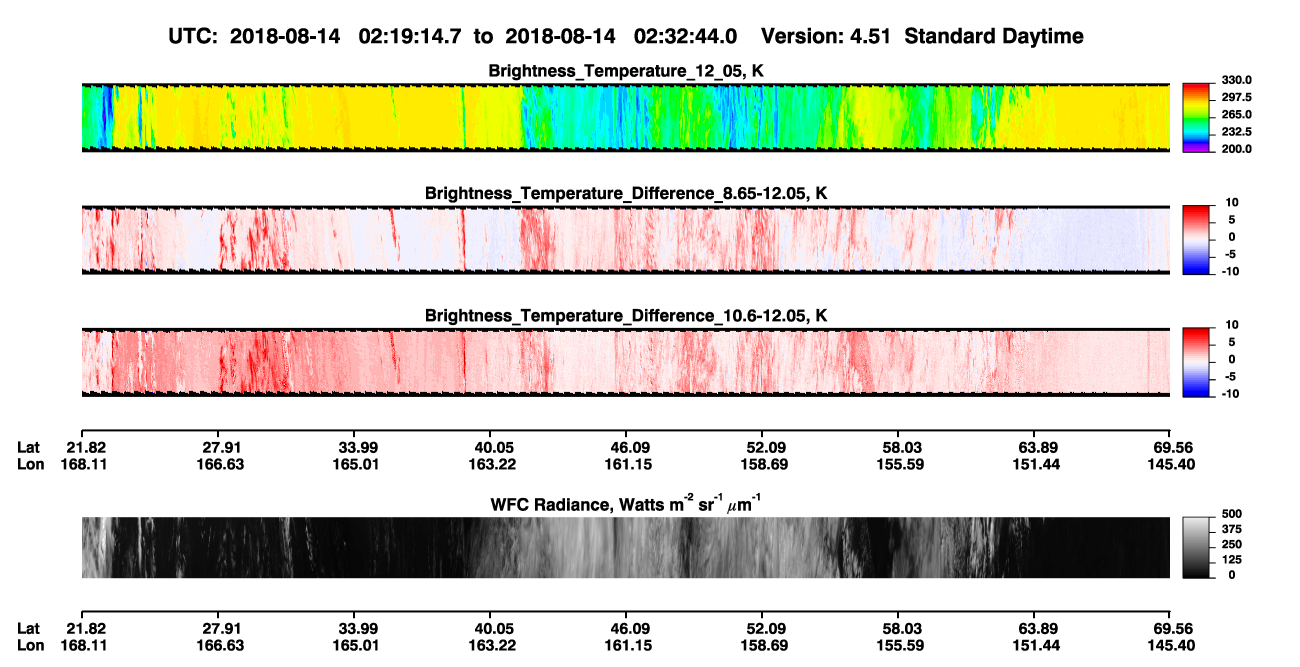Click the 'Lon' label below the WFC Radiance panel

tap(30, 644)
